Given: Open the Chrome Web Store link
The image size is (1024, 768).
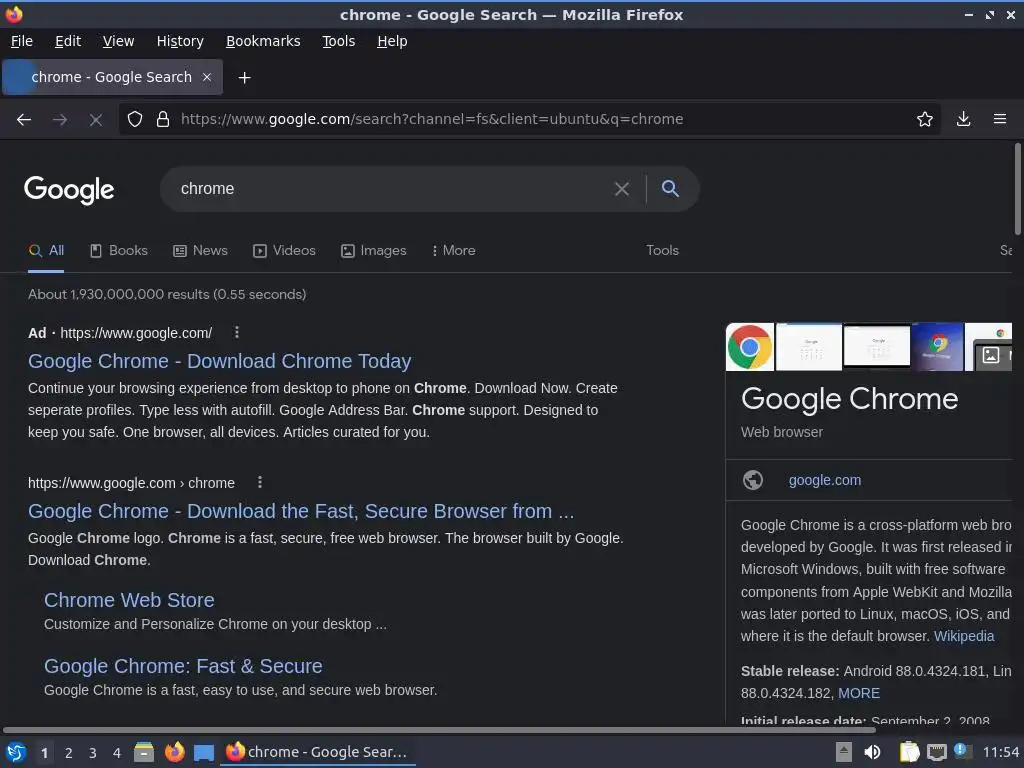Looking at the screenshot, I should coord(129,600).
